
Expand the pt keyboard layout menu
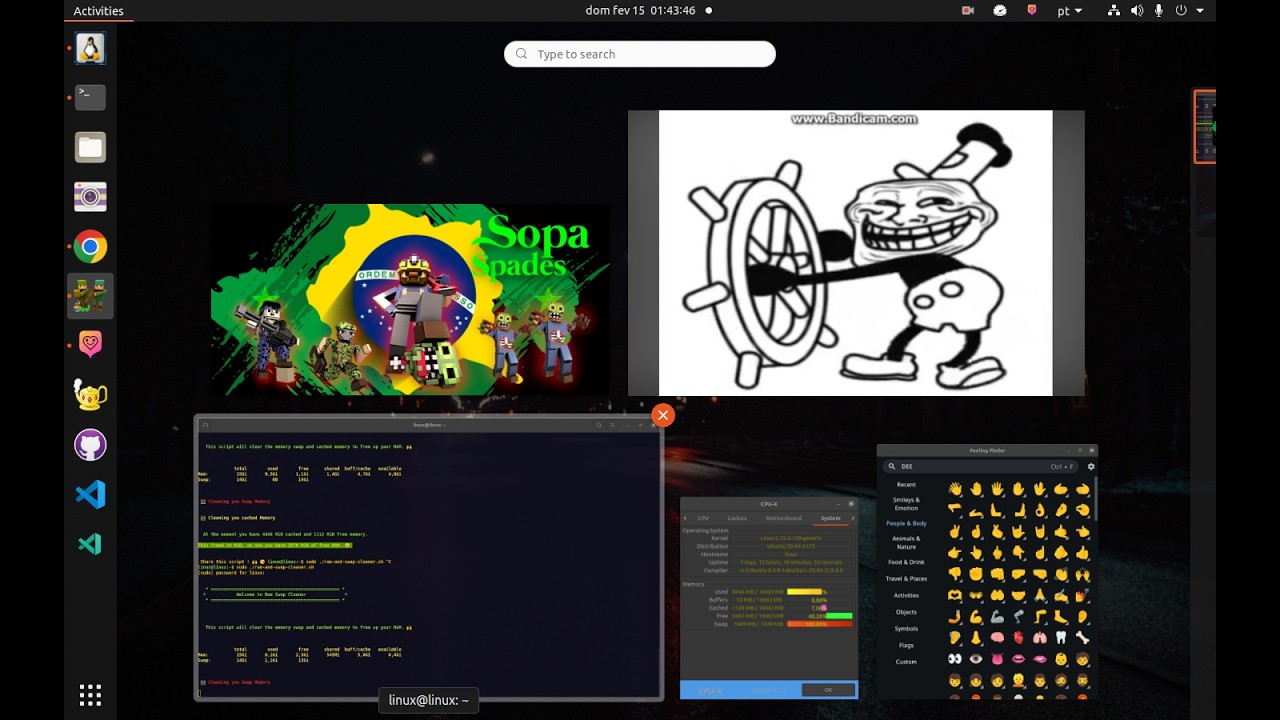tap(1069, 11)
